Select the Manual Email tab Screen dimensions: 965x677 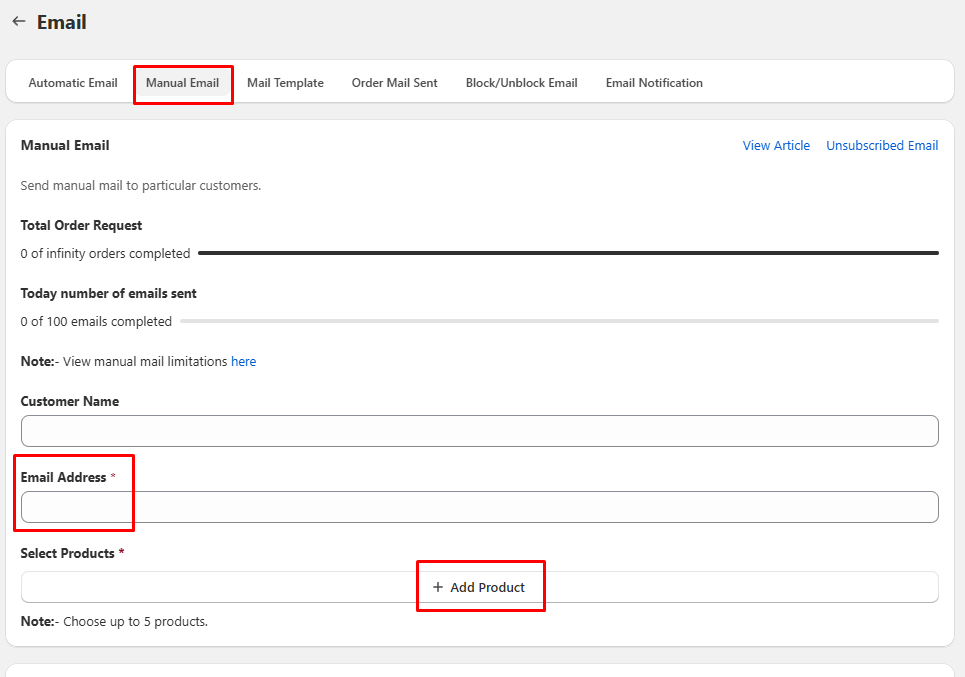tap(182, 83)
